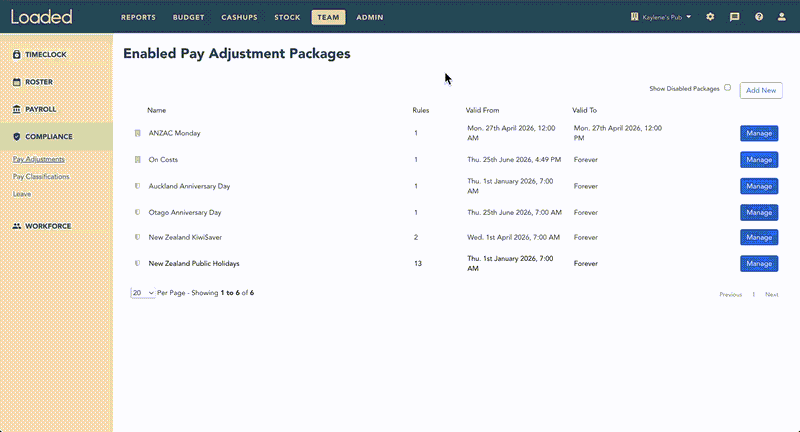The height and width of the screenshot is (432, 800).
Task: Select the On Costs package name
Action: [x=163, y=160]
